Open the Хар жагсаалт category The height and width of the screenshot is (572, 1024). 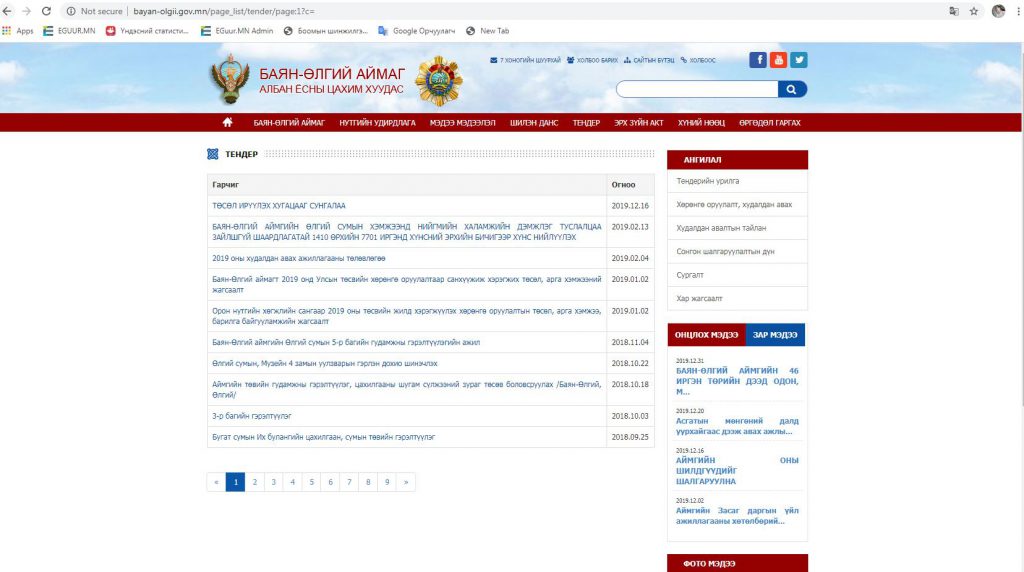[x=699, y=298]
